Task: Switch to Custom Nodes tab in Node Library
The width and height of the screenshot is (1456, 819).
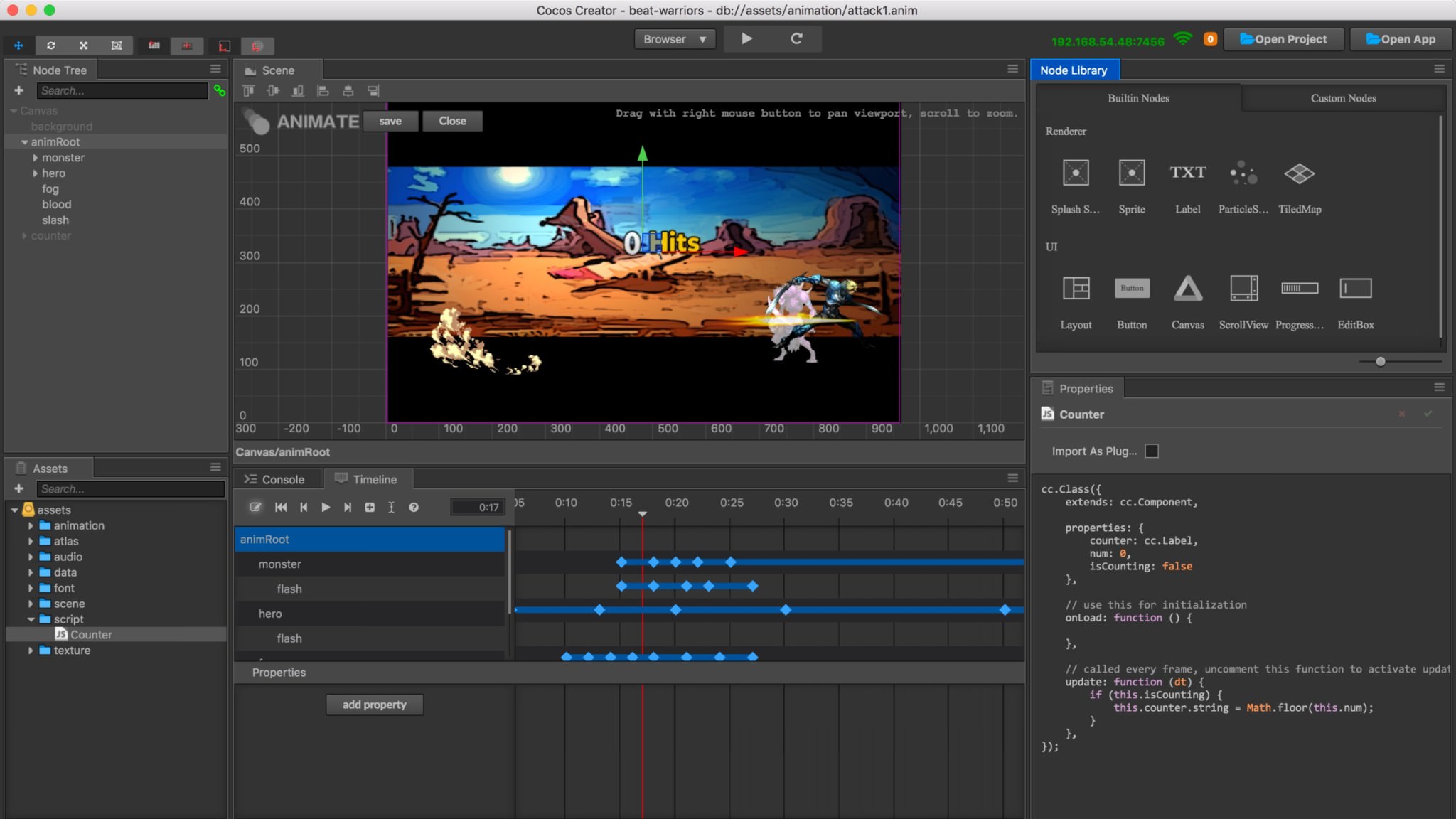Action: point(1343,97)
